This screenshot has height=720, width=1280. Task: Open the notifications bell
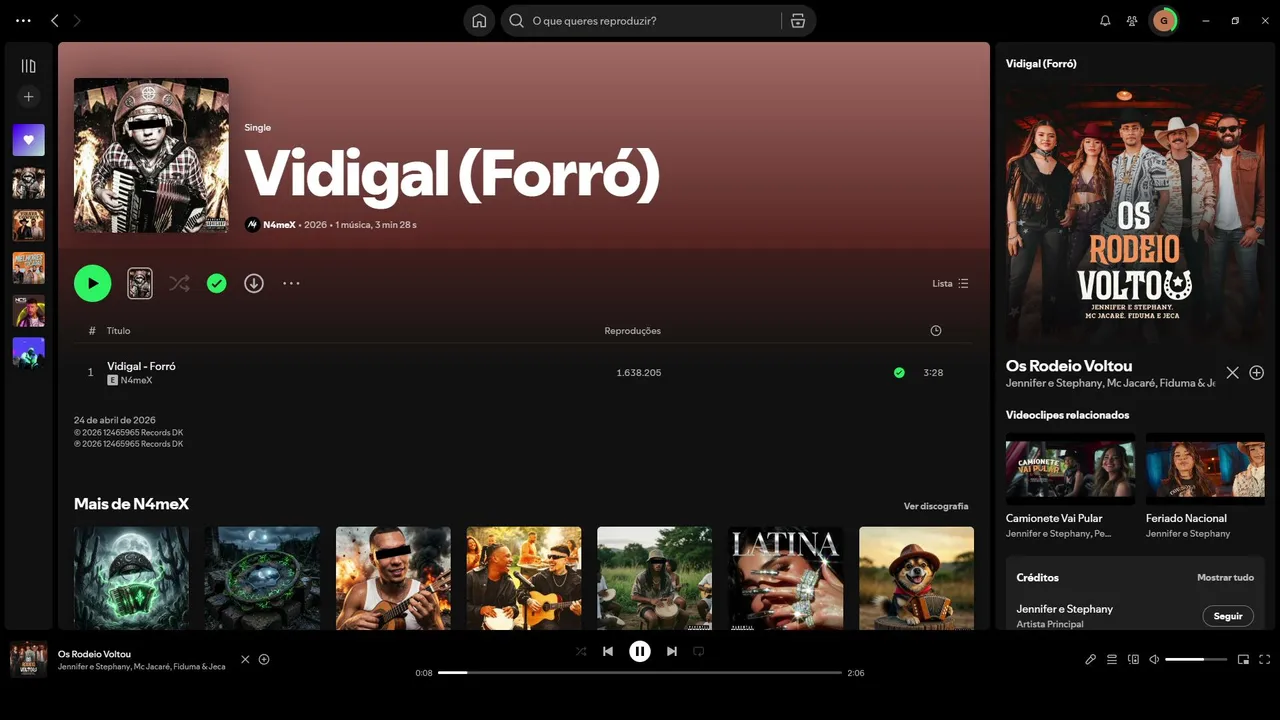[x=1105, y=21]
